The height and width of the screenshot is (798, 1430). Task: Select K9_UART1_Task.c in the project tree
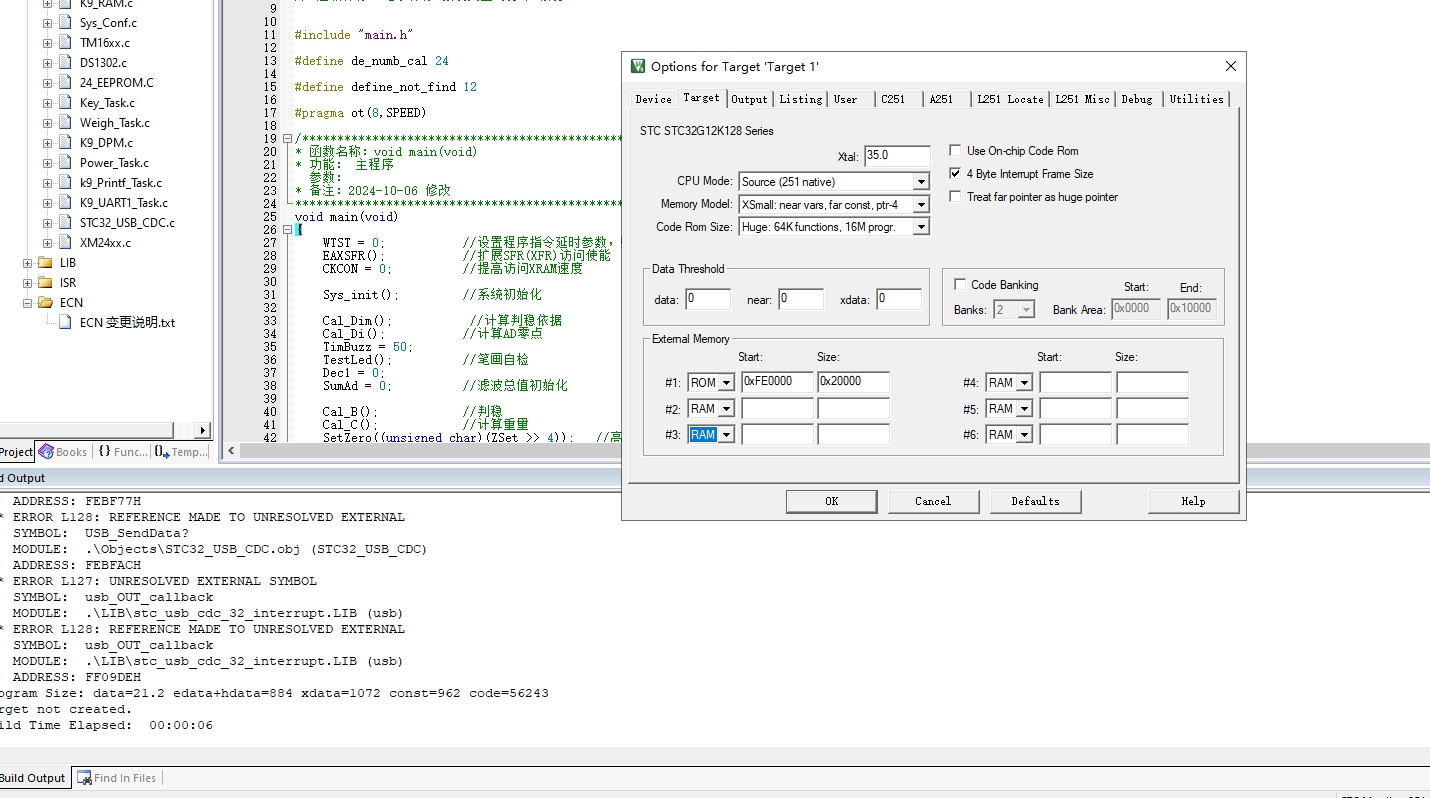pos(124,202)
